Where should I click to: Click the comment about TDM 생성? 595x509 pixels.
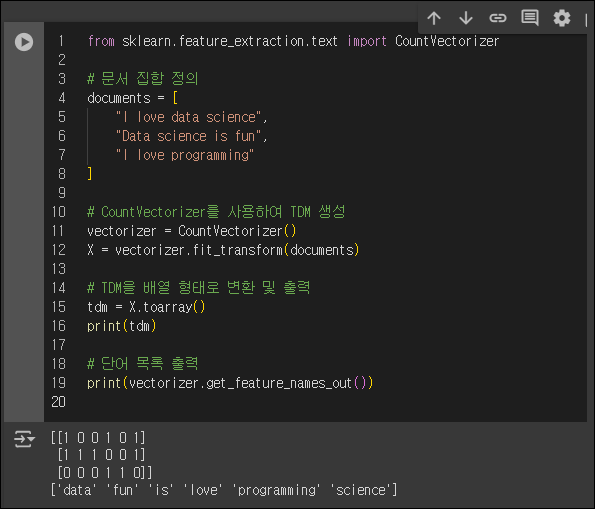click(x=216, y=212)
